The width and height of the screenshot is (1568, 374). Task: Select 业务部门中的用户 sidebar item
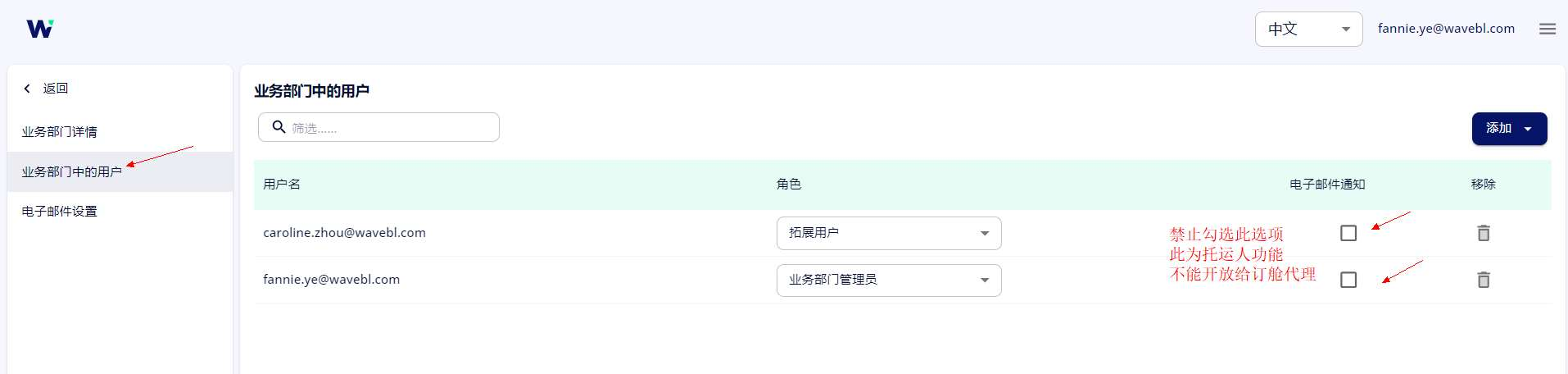[x=72, y=171]
